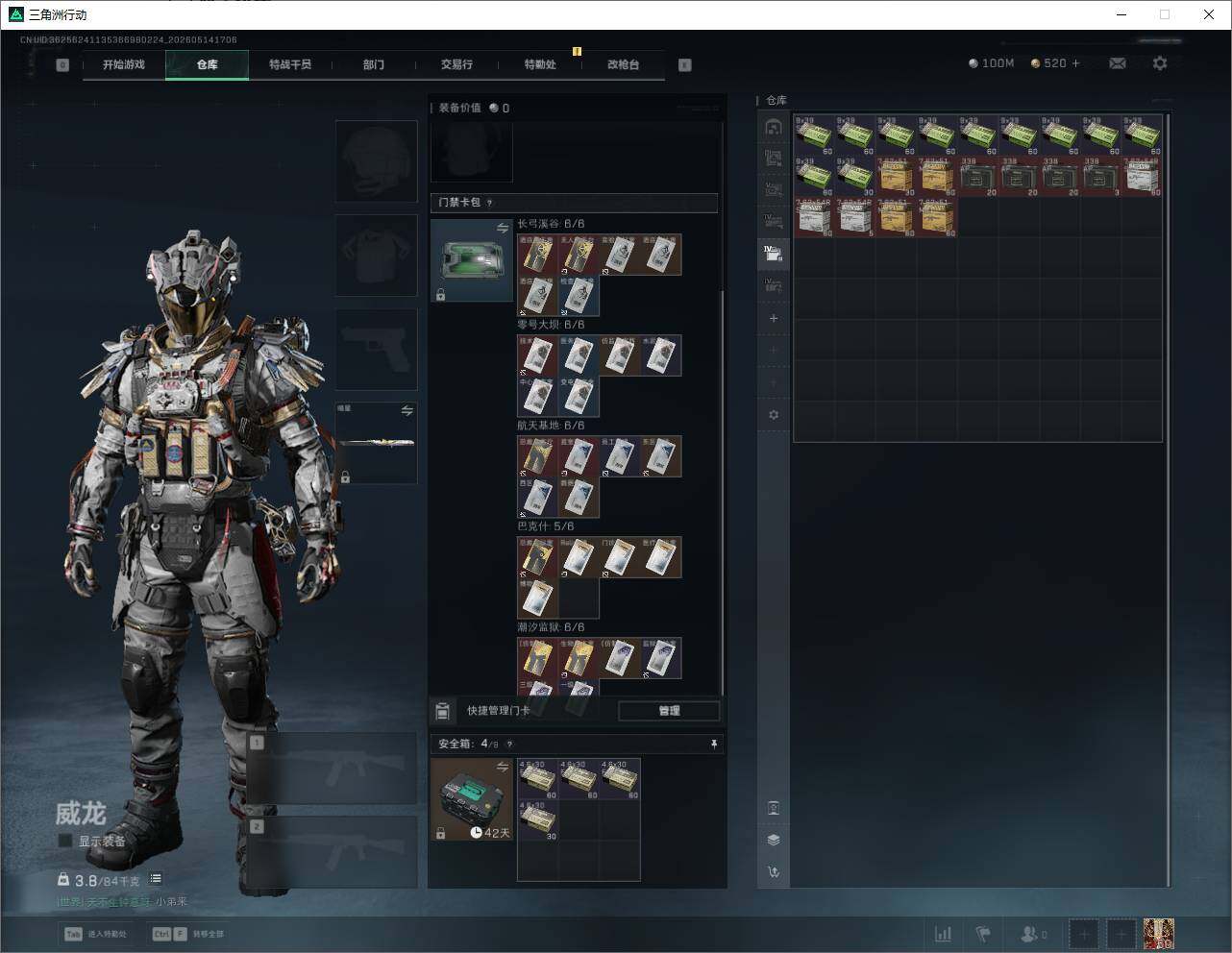Click the lock icon on the safe box
Viewport: 1232px width, 953px height.
[x=440, y=833]
